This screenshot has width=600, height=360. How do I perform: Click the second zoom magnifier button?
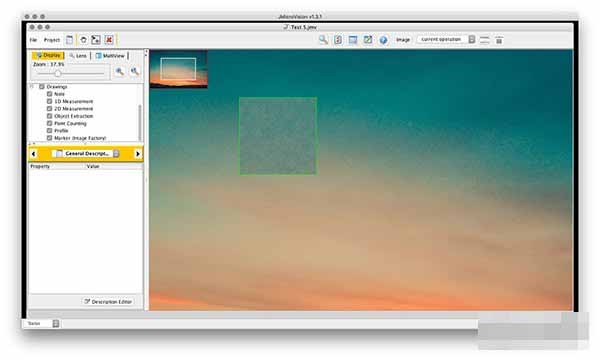(135, 72)
